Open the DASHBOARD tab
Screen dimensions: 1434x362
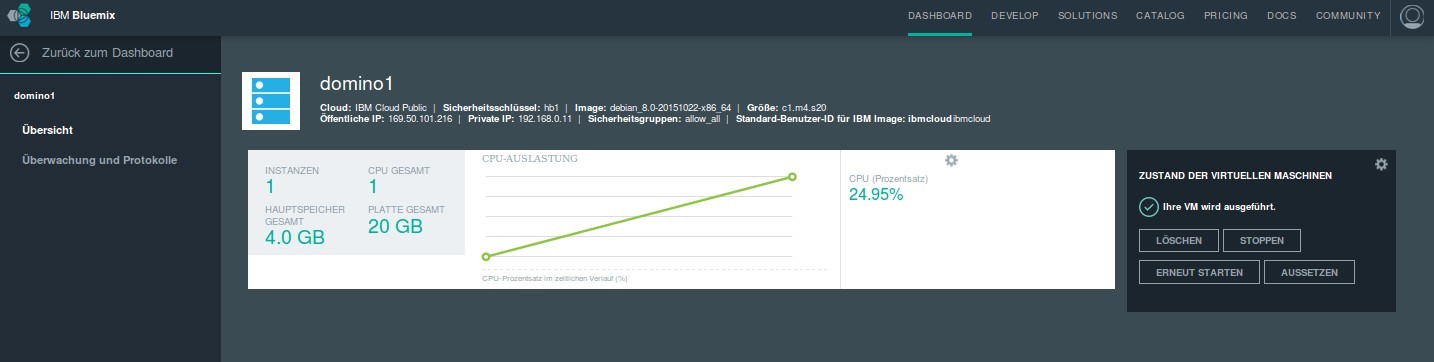pyautogui.click(x=940, y=16)
